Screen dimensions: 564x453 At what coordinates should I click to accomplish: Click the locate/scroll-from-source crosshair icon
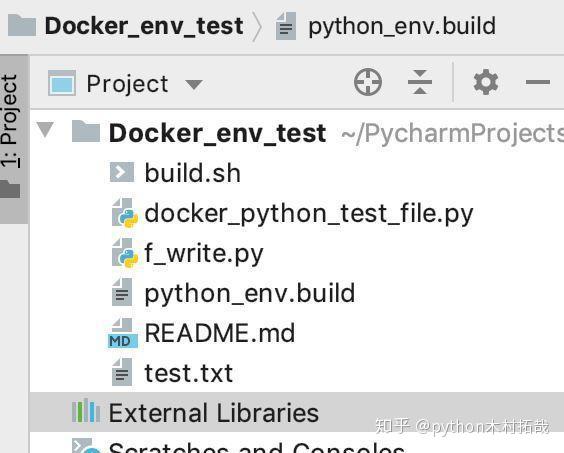tap(368, 82)
